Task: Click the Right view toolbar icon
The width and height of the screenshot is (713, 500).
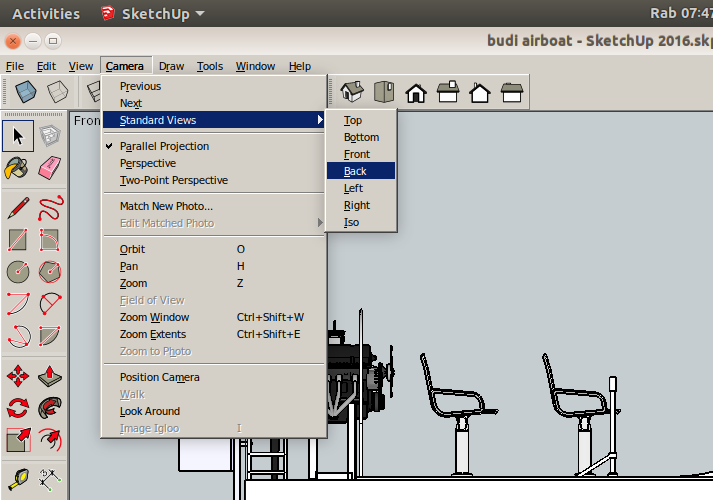Action: (448, 92)
